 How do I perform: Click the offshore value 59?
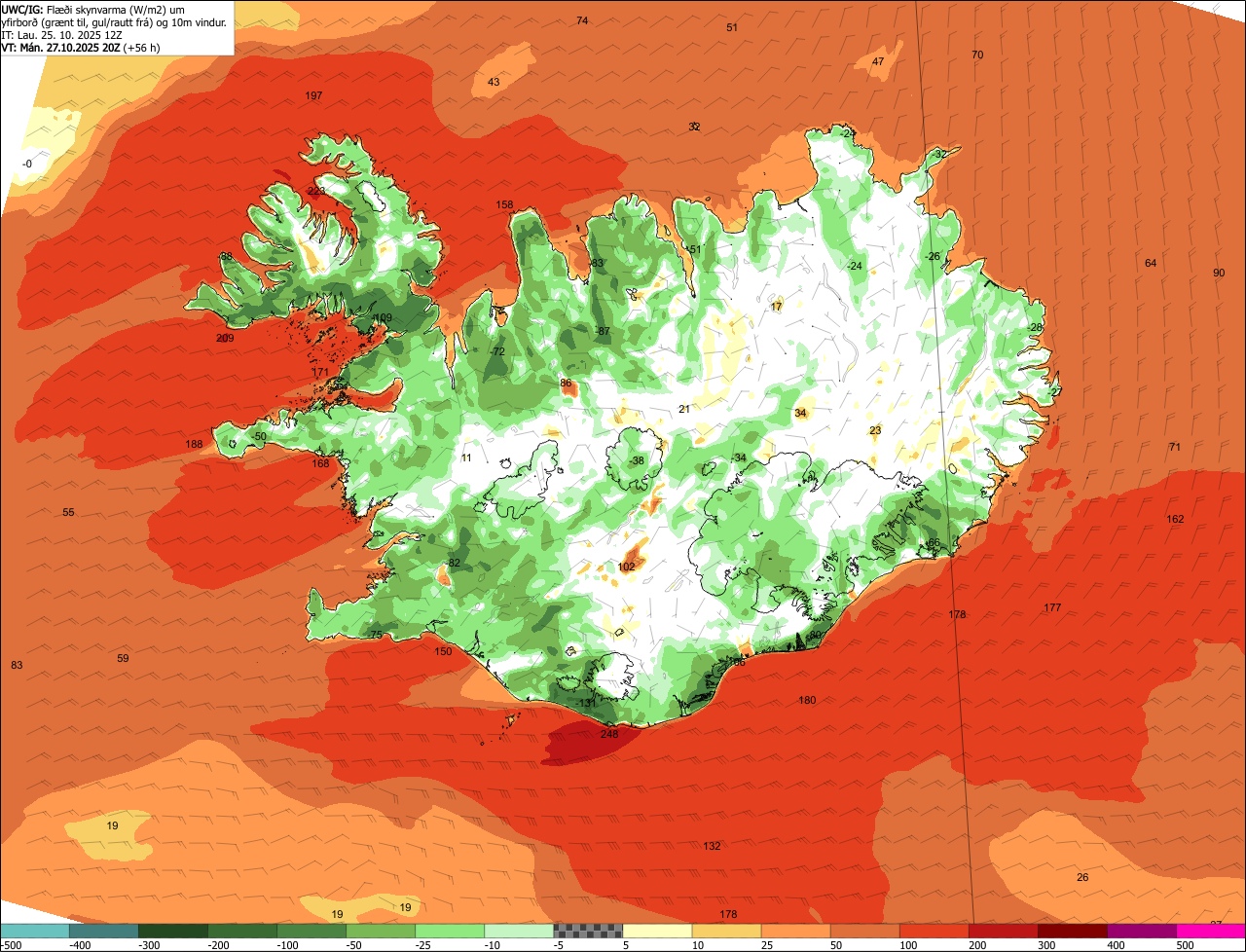click(123, 658)
